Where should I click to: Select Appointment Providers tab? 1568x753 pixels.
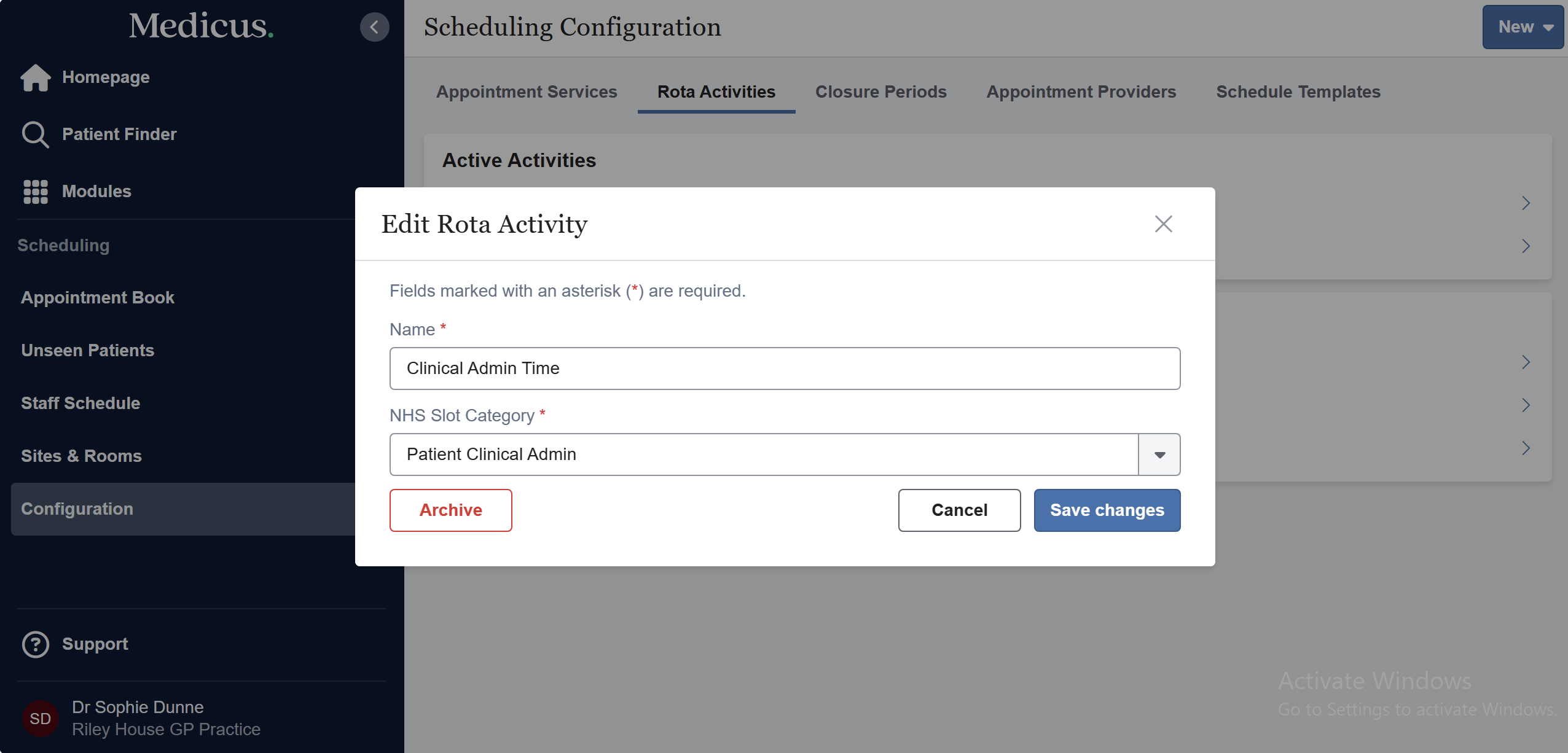1080,92
